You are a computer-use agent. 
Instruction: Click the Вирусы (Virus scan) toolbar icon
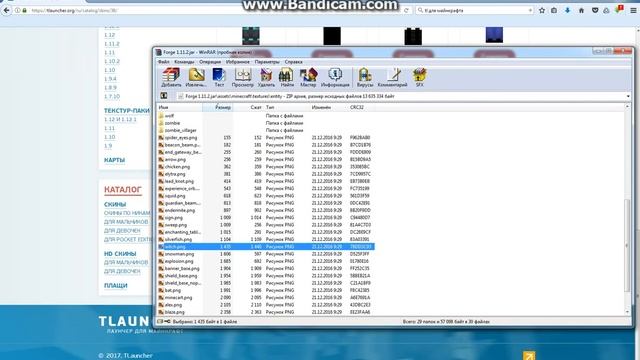[x=365, y=78]
